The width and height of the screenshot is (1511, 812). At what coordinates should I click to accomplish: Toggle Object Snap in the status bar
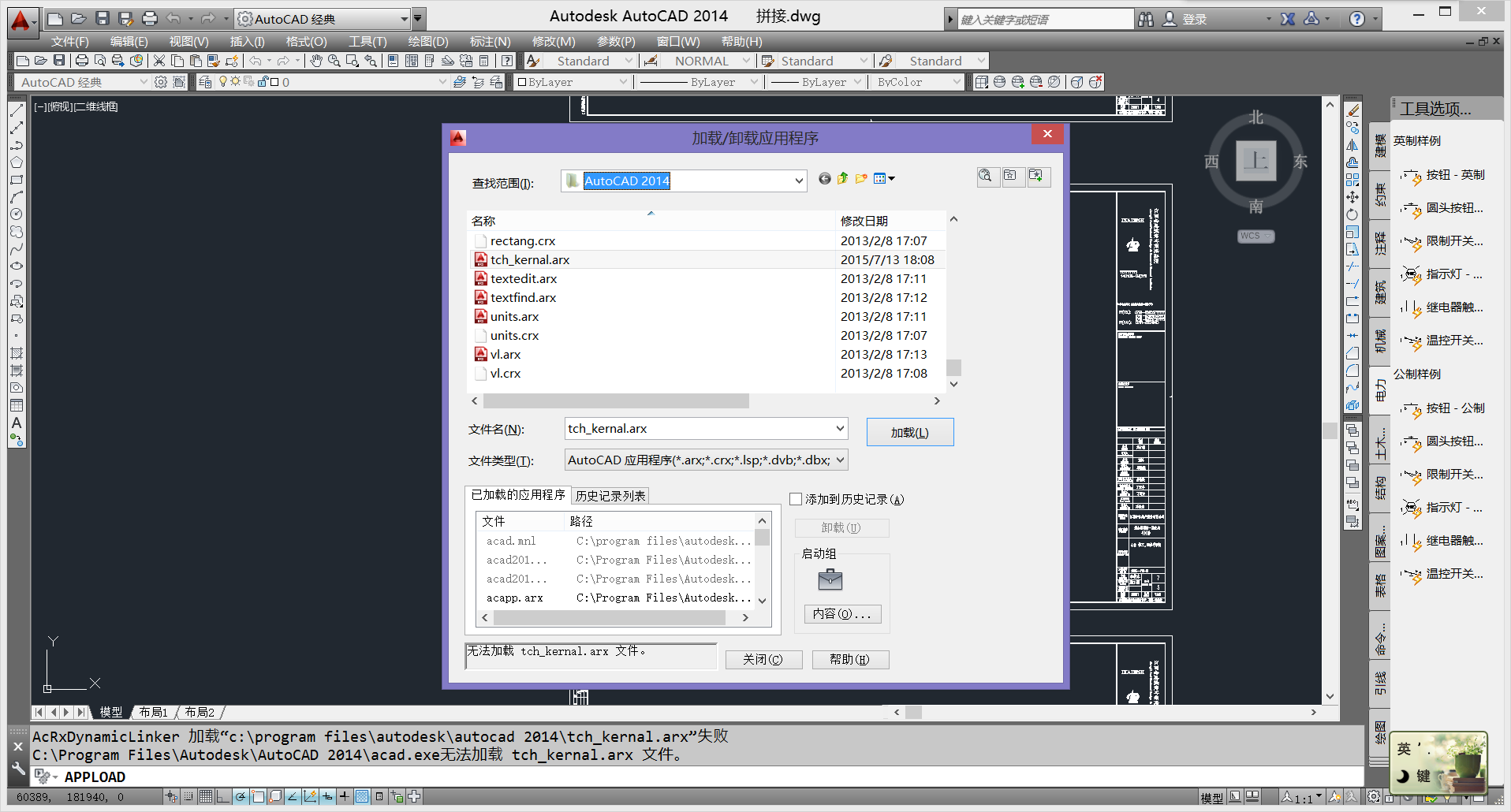coord(258,796)
